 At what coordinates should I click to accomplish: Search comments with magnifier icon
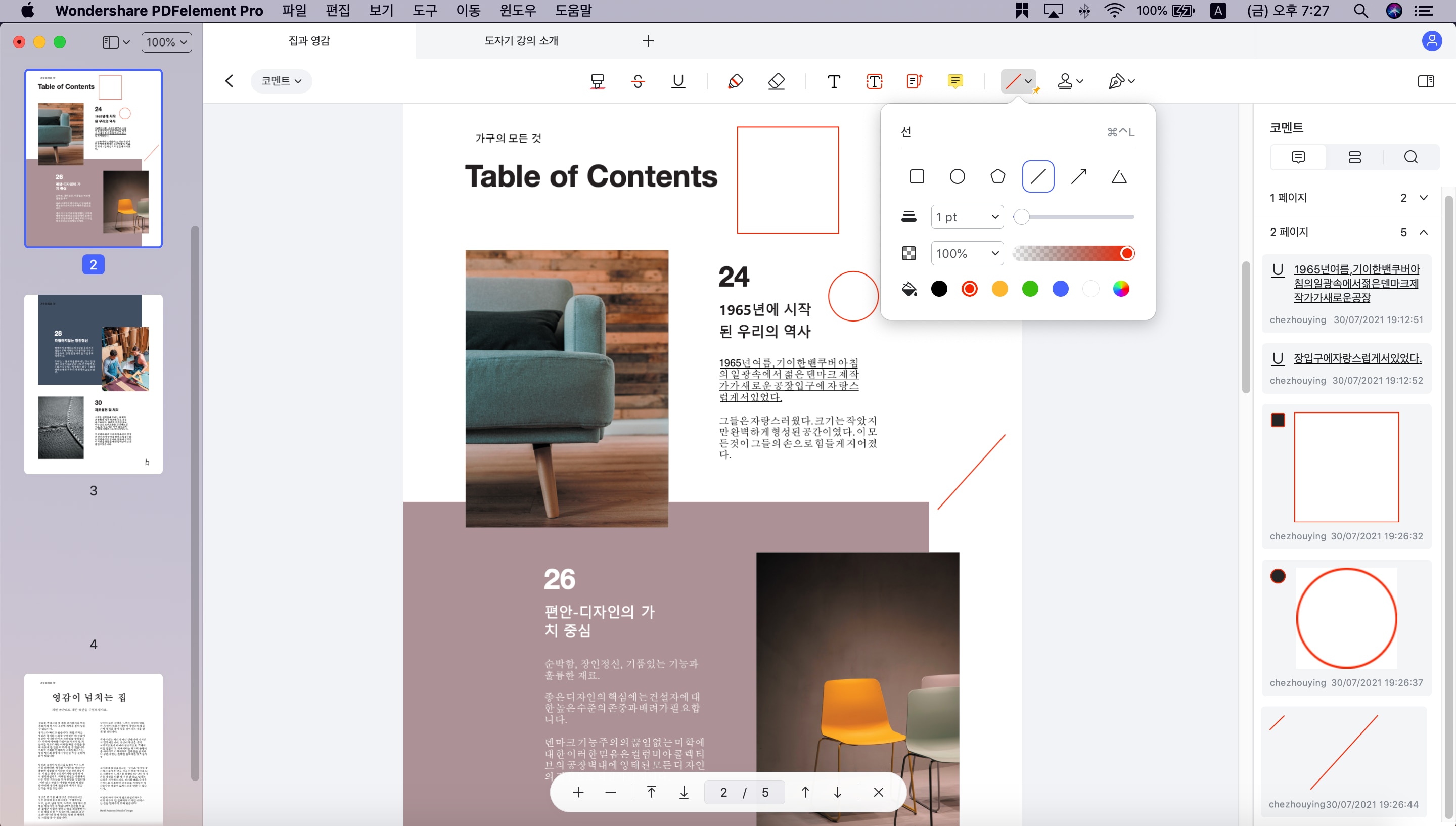click(x=1410, y=157)
